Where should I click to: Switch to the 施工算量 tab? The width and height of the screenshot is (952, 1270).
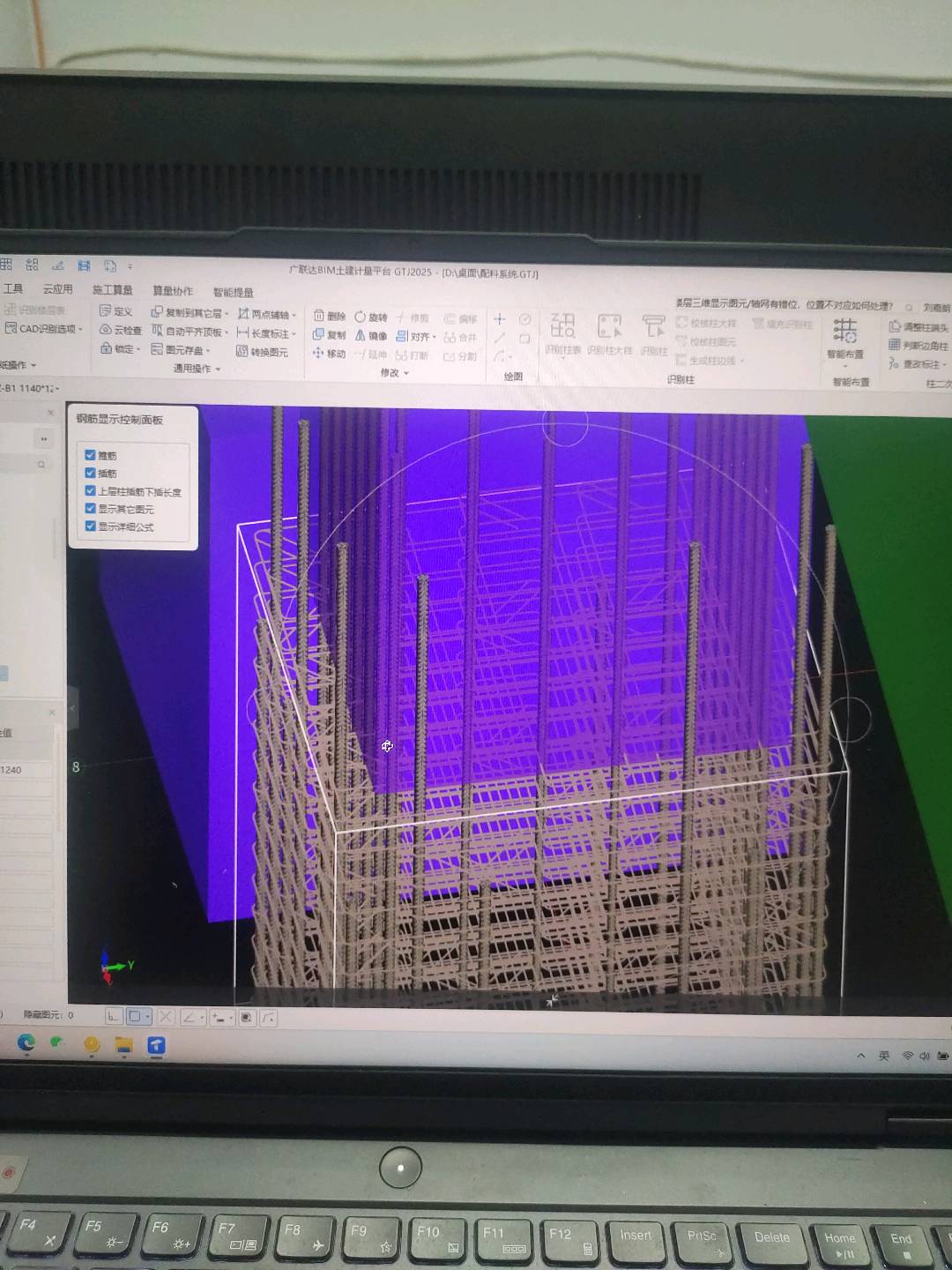[x=112, y=289]
